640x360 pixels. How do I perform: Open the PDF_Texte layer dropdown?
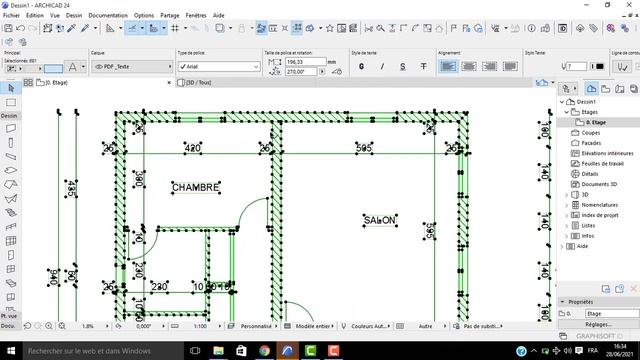pyautogui.click(x=132, y=66)
